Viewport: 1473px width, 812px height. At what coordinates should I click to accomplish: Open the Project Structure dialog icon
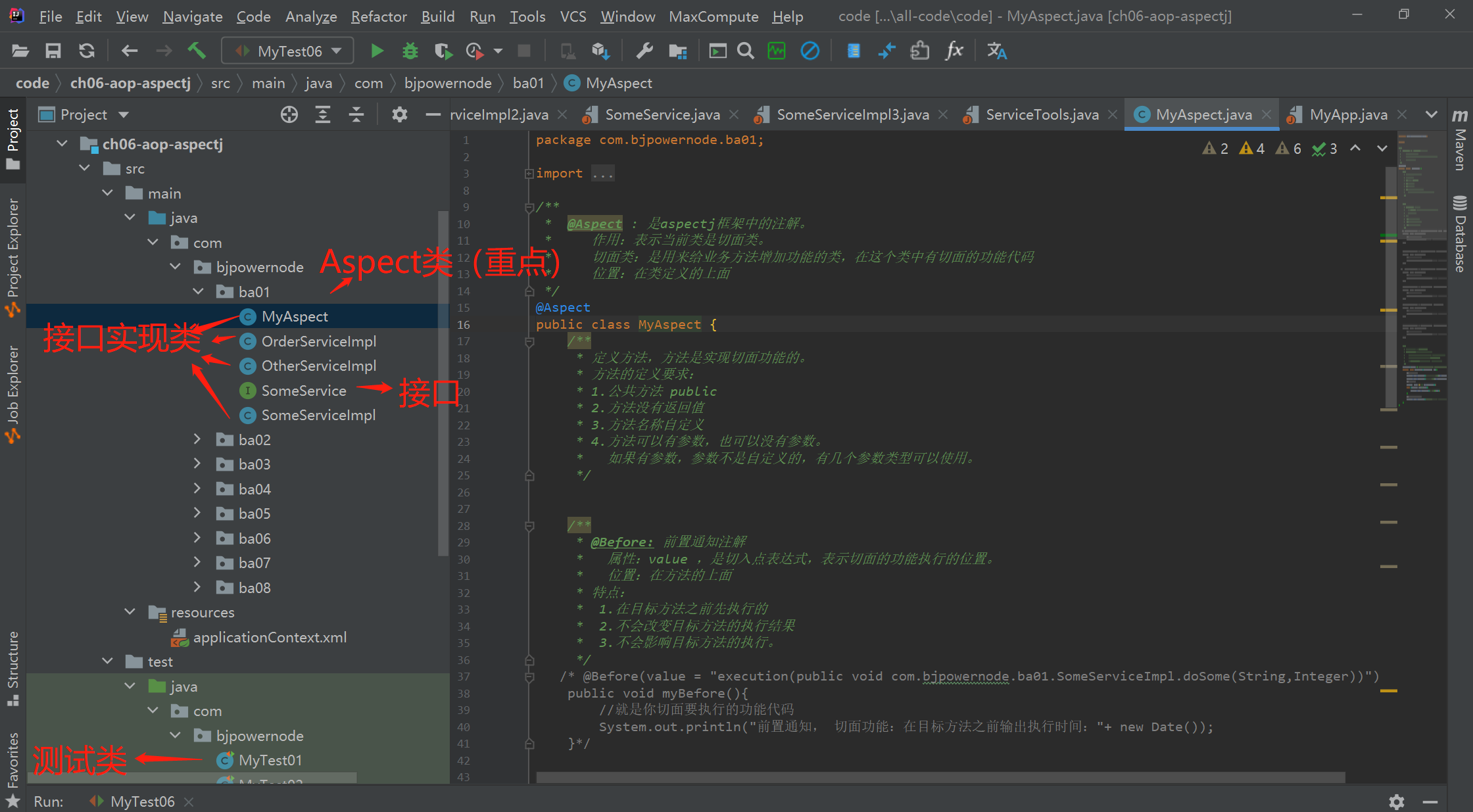[677, 50]
